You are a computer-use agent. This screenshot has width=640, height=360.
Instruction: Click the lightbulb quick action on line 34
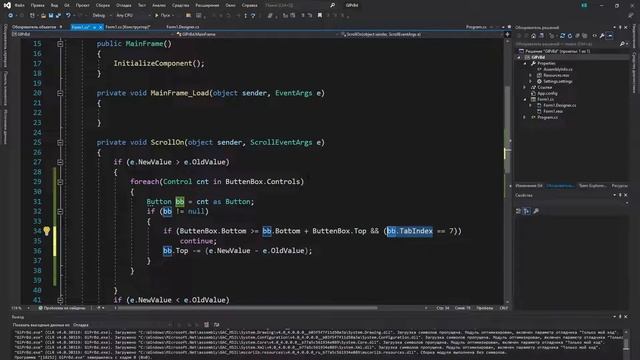(46, 231)
